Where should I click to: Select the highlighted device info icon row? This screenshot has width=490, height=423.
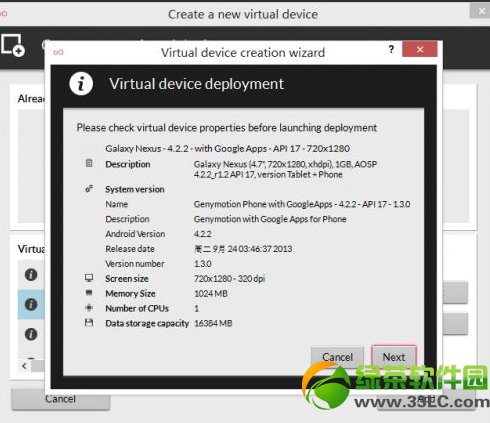tap(31, 304)
